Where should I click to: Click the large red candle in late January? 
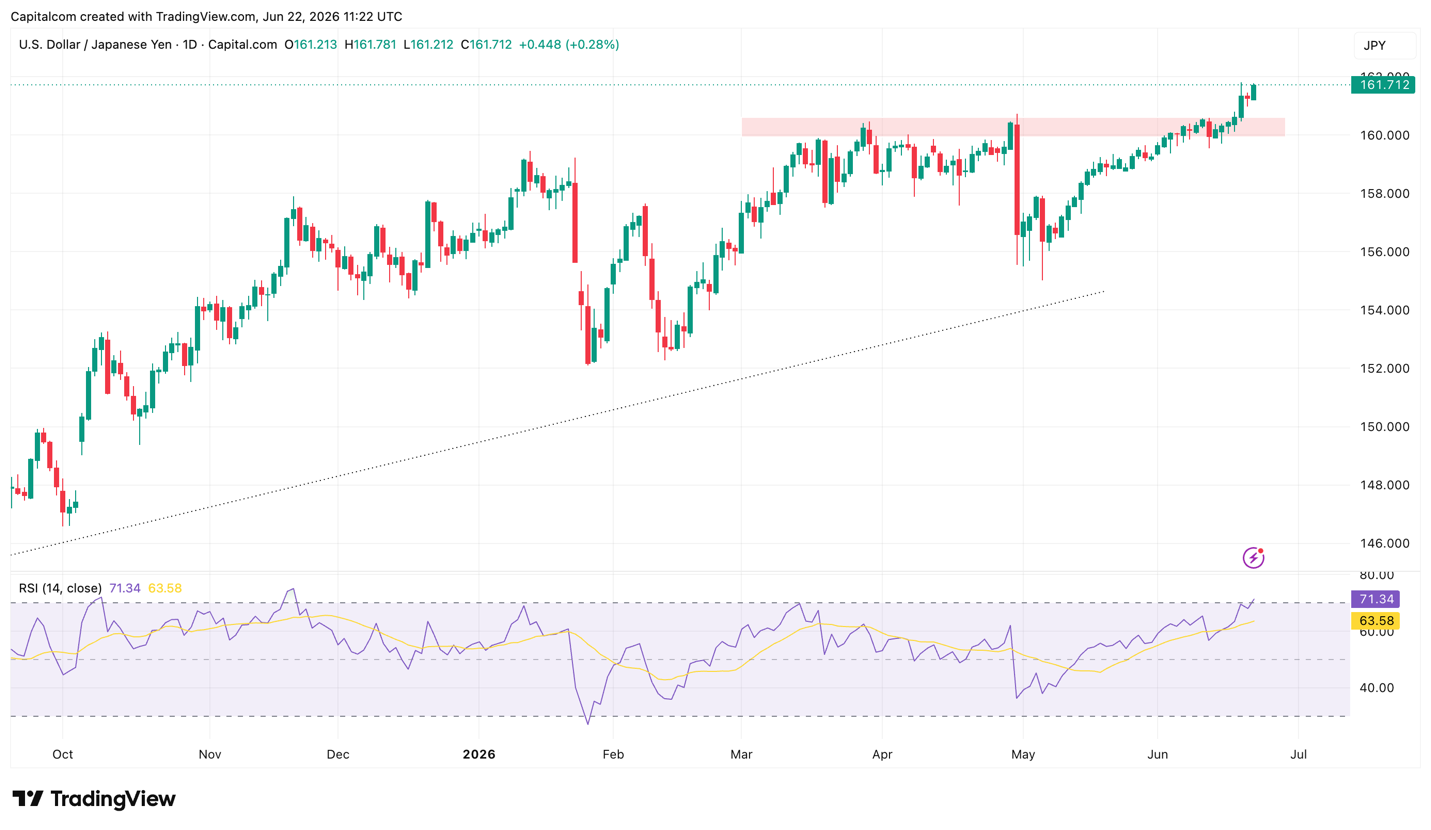(575, 220)
